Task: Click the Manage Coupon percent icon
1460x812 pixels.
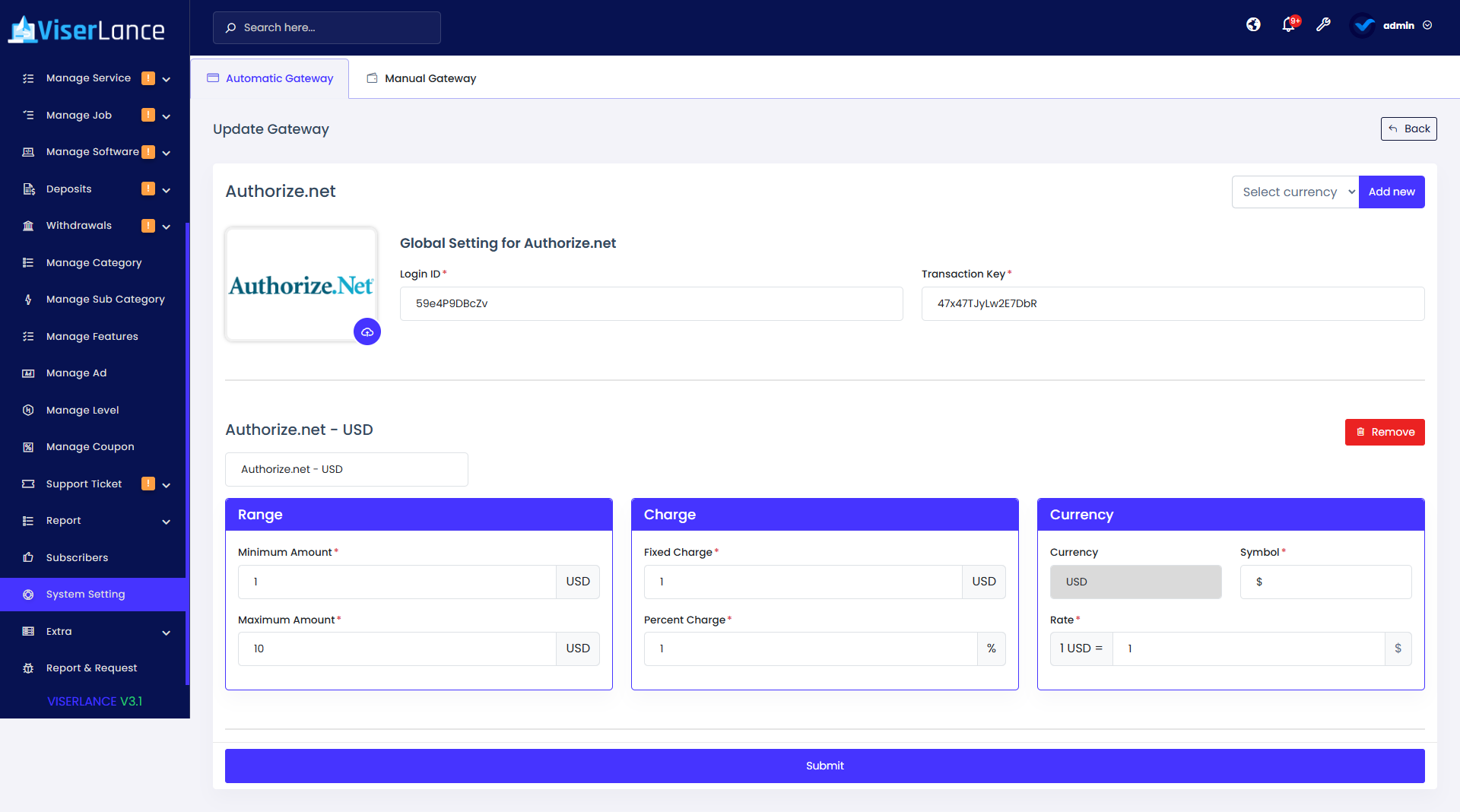Action: [28, 447]
